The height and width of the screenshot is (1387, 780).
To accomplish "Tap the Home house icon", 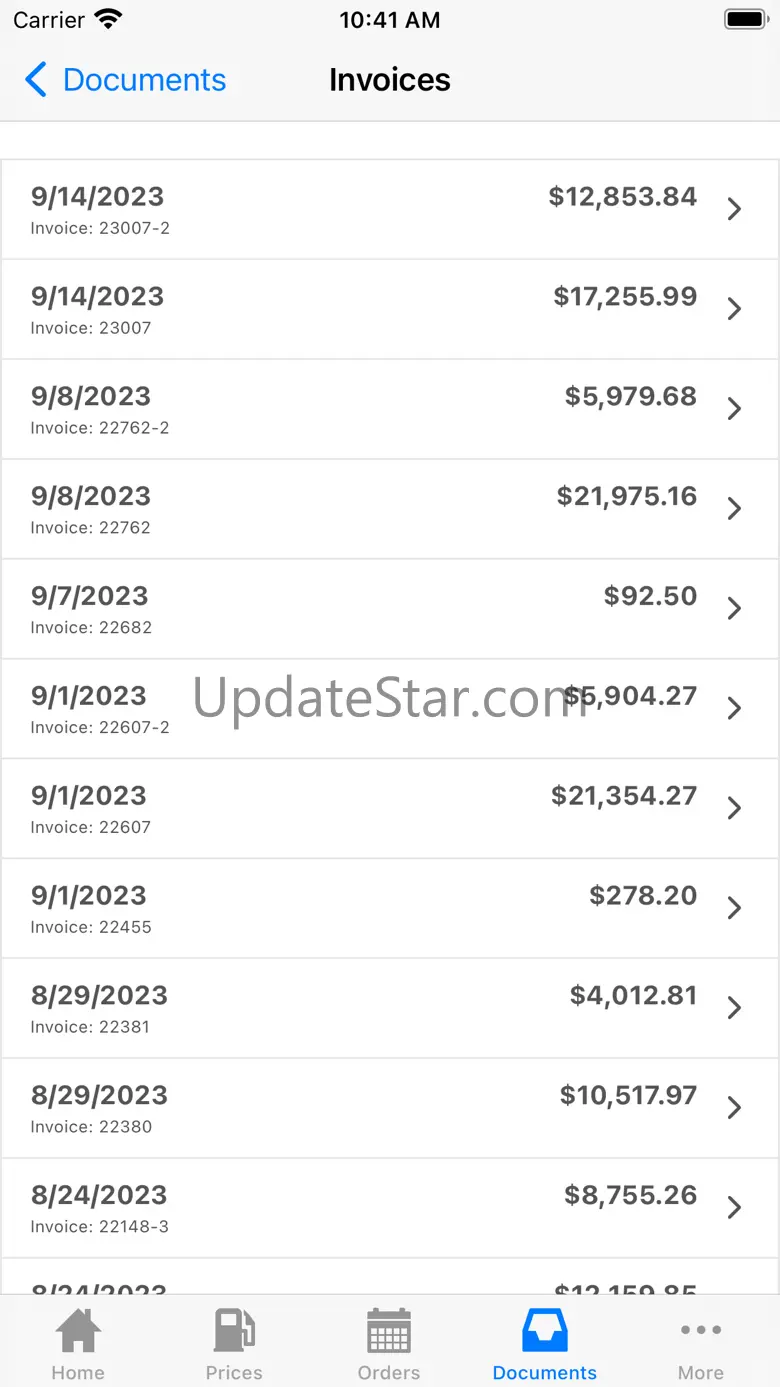I will [77, 1331].
